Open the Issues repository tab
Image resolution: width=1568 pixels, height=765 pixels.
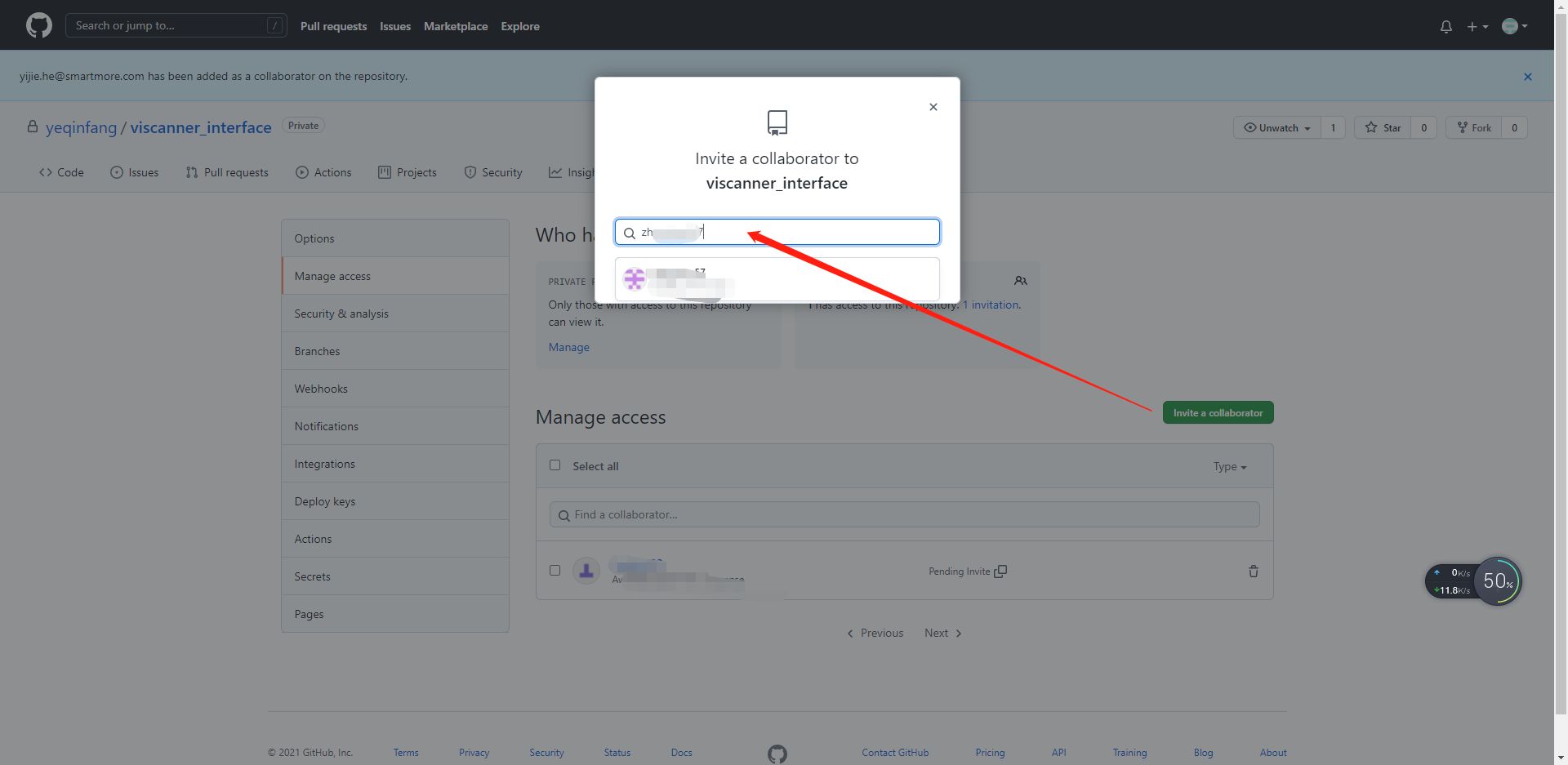click(x=135, y=172)
